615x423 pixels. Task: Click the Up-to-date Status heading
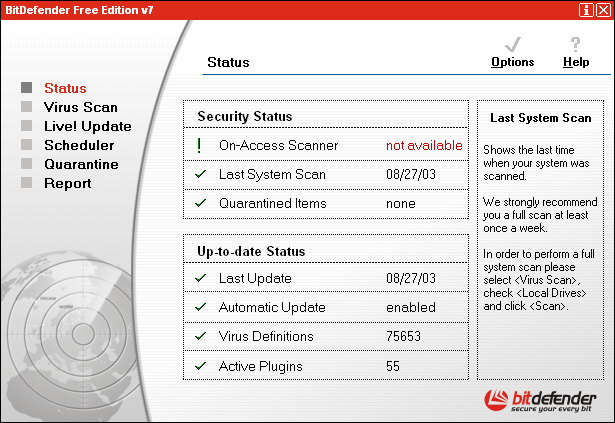(251, 252)
